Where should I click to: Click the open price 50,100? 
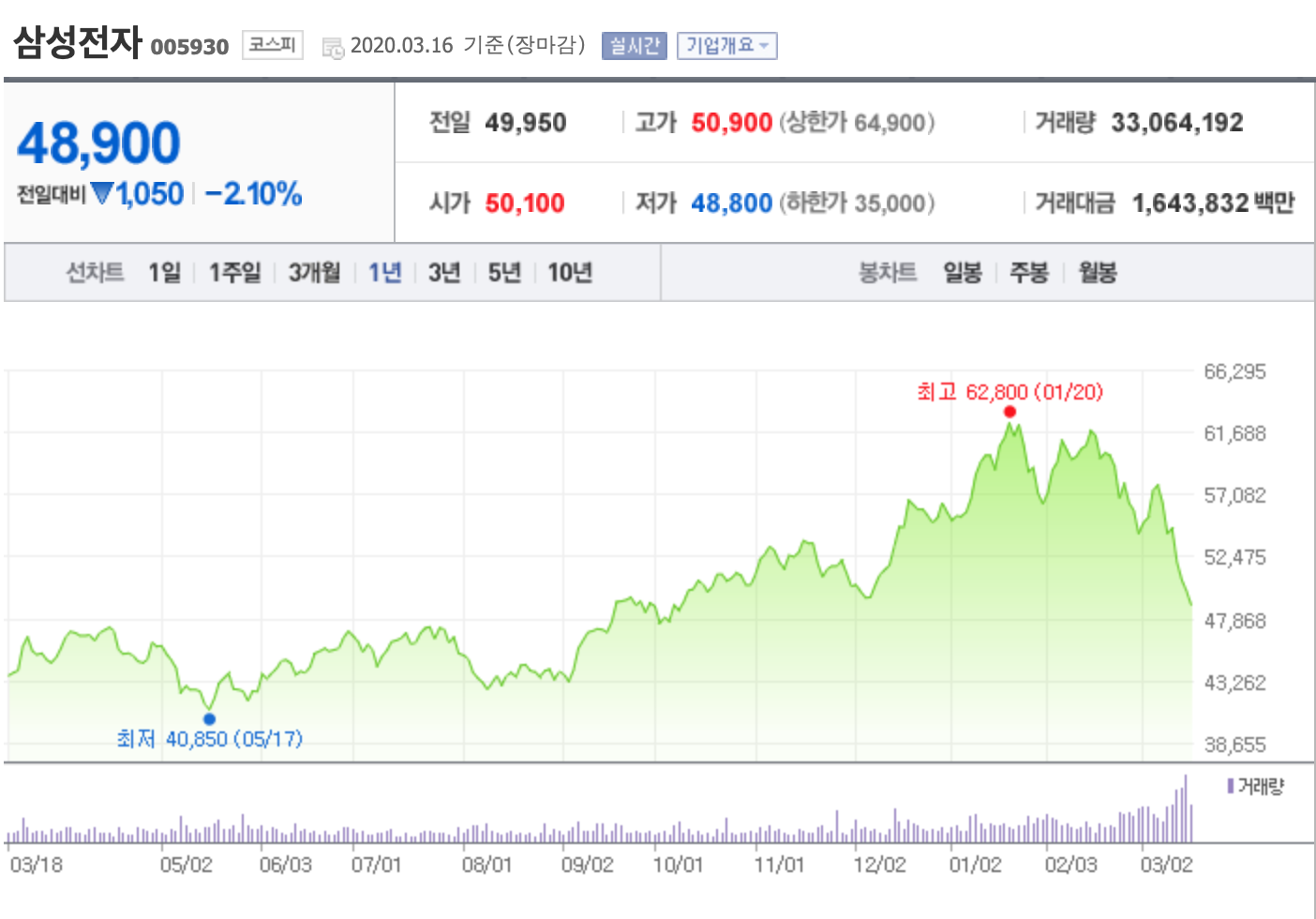525,203
